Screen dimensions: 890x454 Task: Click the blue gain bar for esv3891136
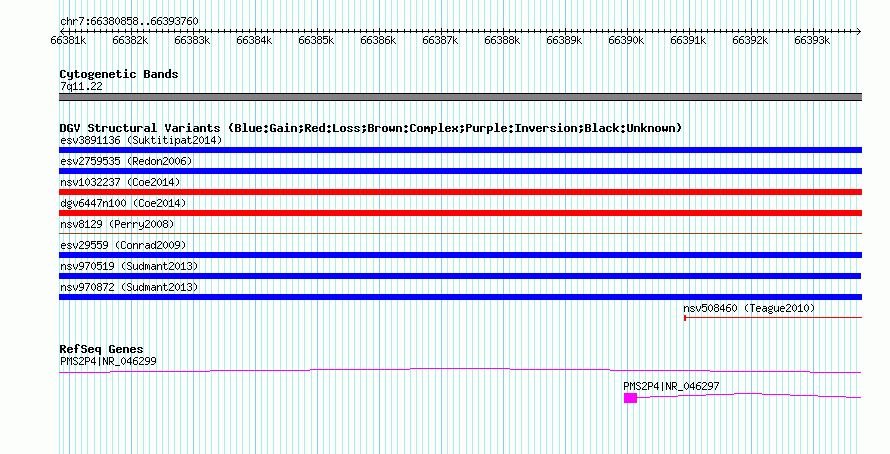coord(460,150)
